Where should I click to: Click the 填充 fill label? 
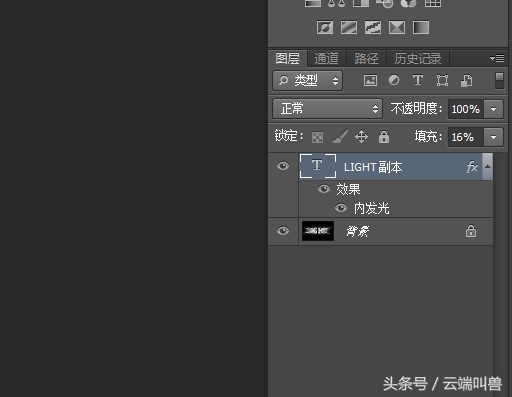[428, 137]
